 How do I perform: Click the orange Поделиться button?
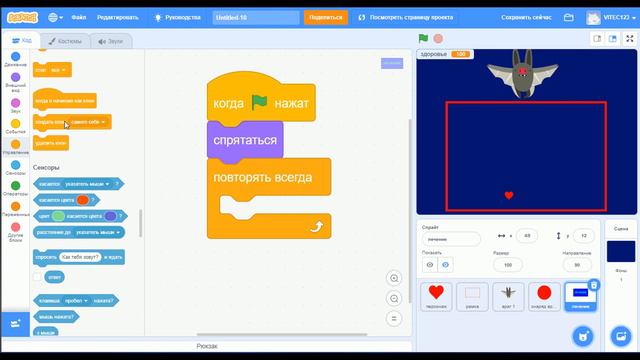[326, 18]
